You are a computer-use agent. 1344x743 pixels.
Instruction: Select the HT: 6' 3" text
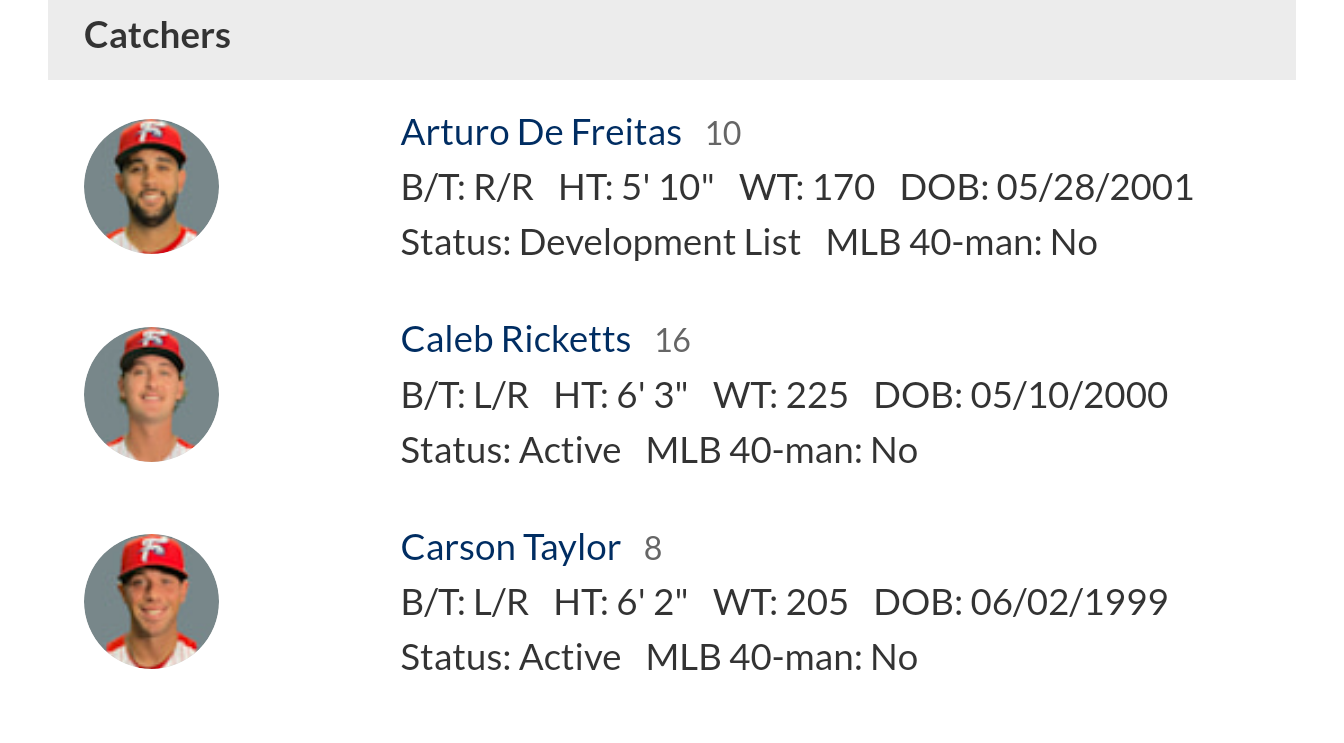coord(621,395)
